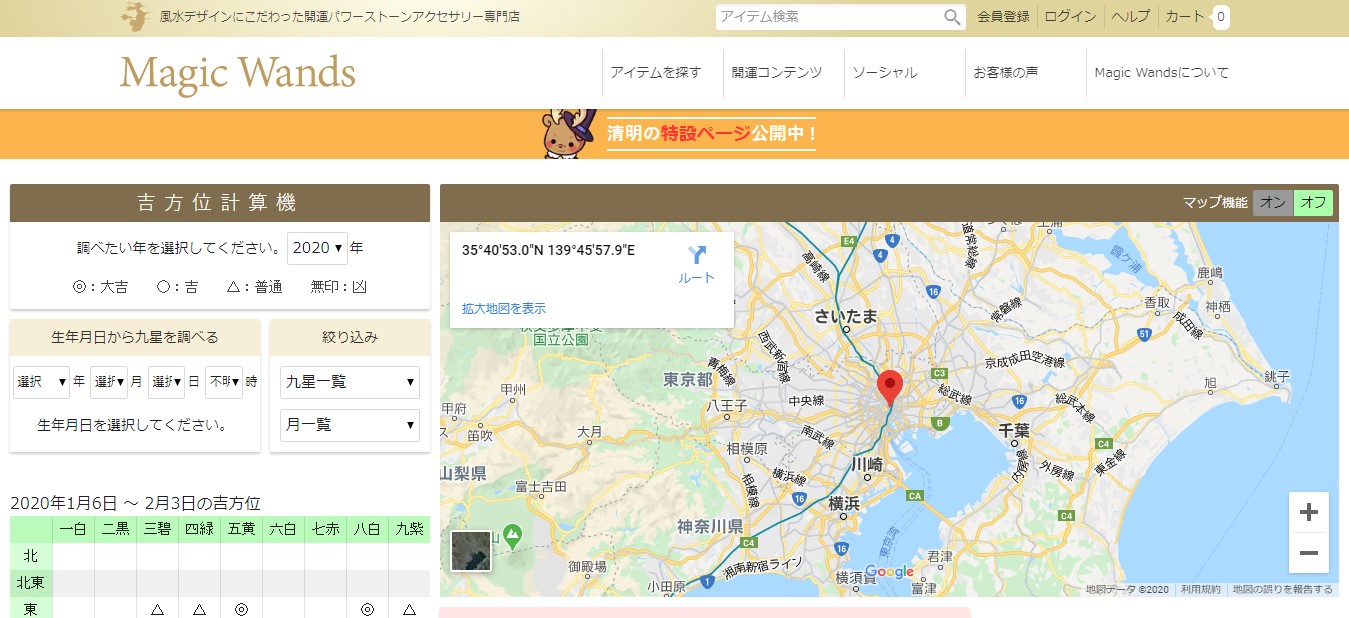
Task: Open the ヘルプ link
Action: pyautogui.click(x=1131, y=17)
